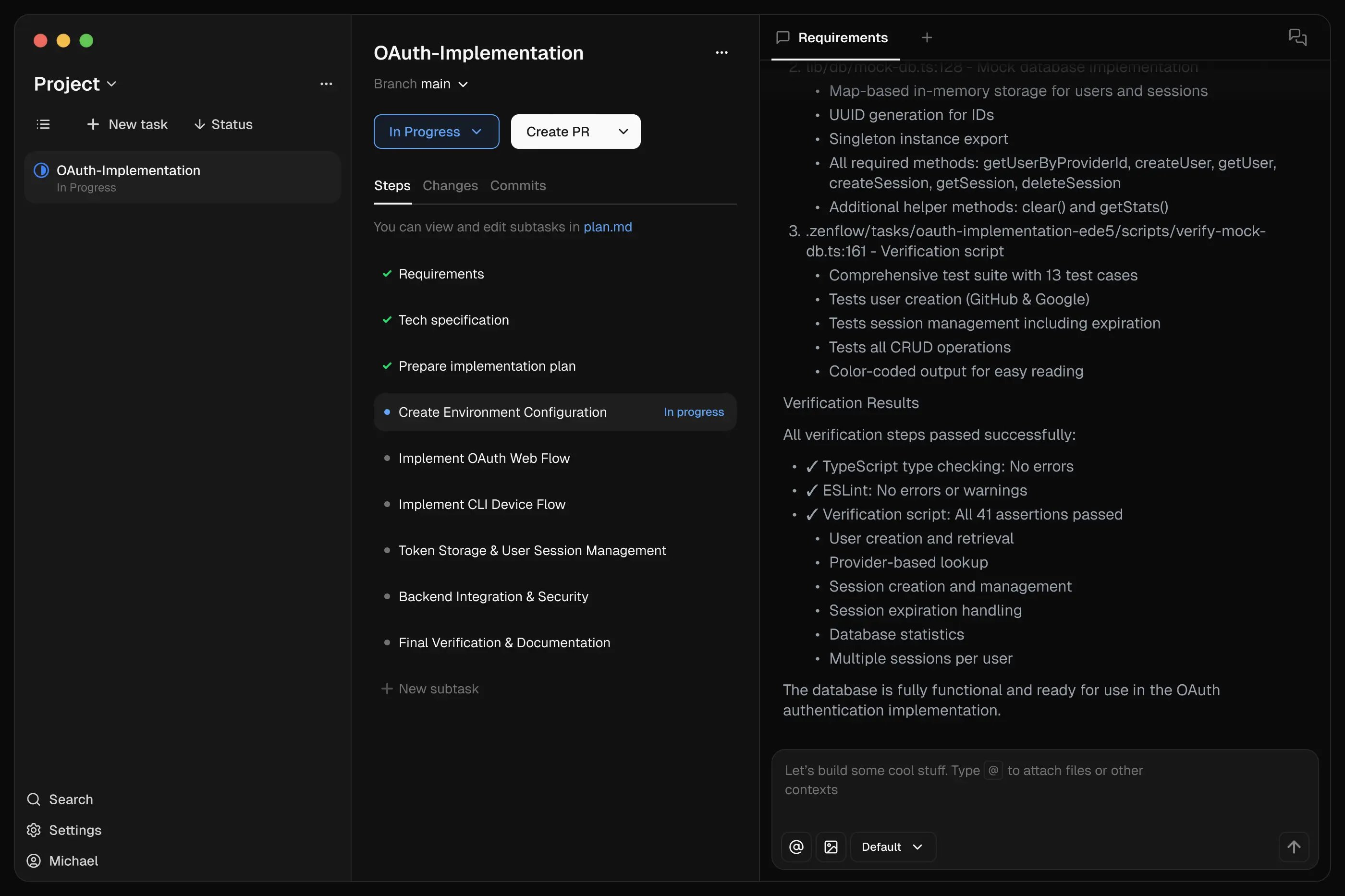Screen dimensions: 1345x896
Task: Select the Changes tab
Action: [x=450, y=185]
